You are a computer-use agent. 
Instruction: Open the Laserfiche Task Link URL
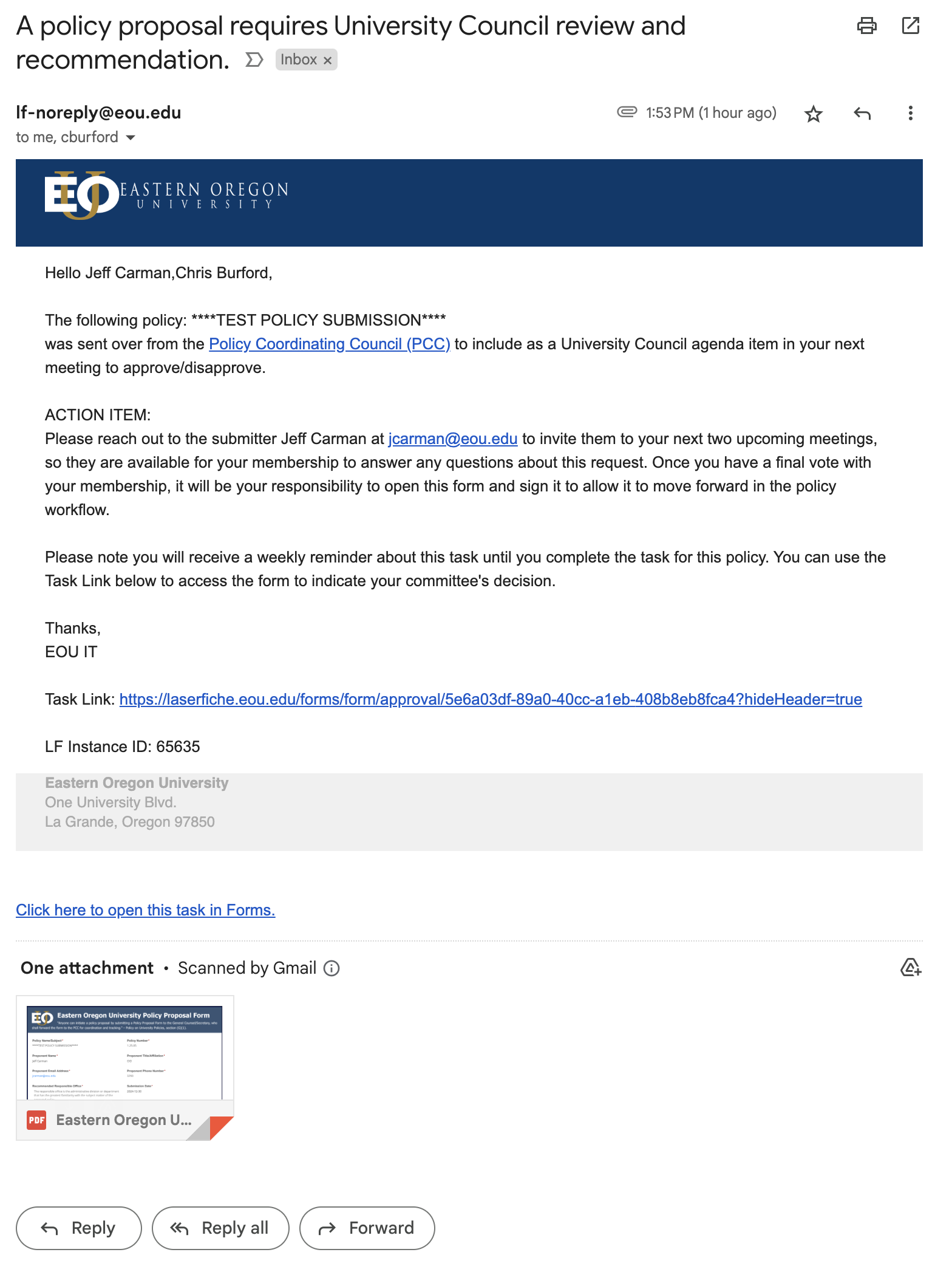point(490,699)
